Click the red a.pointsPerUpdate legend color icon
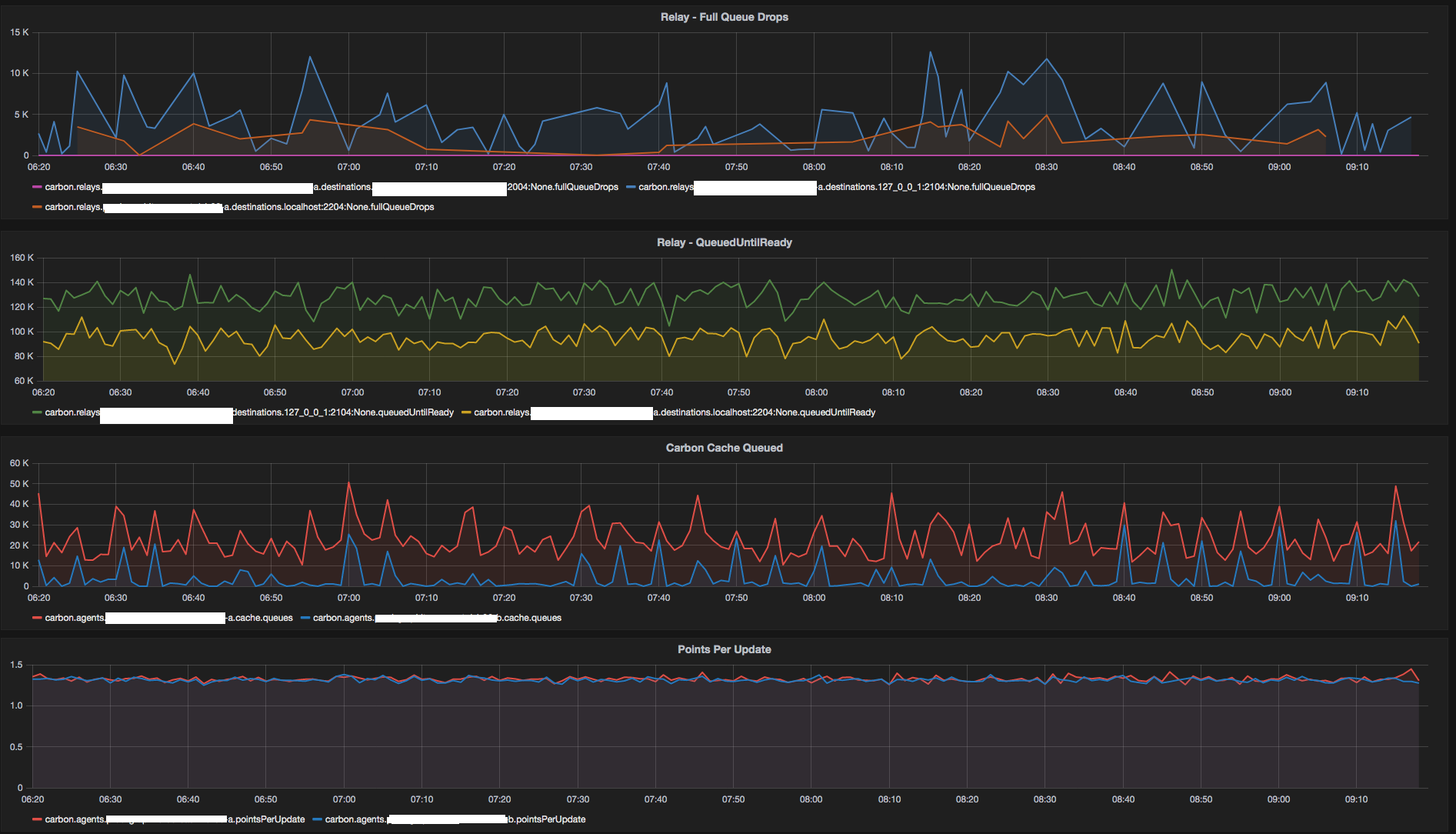Screen dimensions: 1456x834 tap(36, 820)
